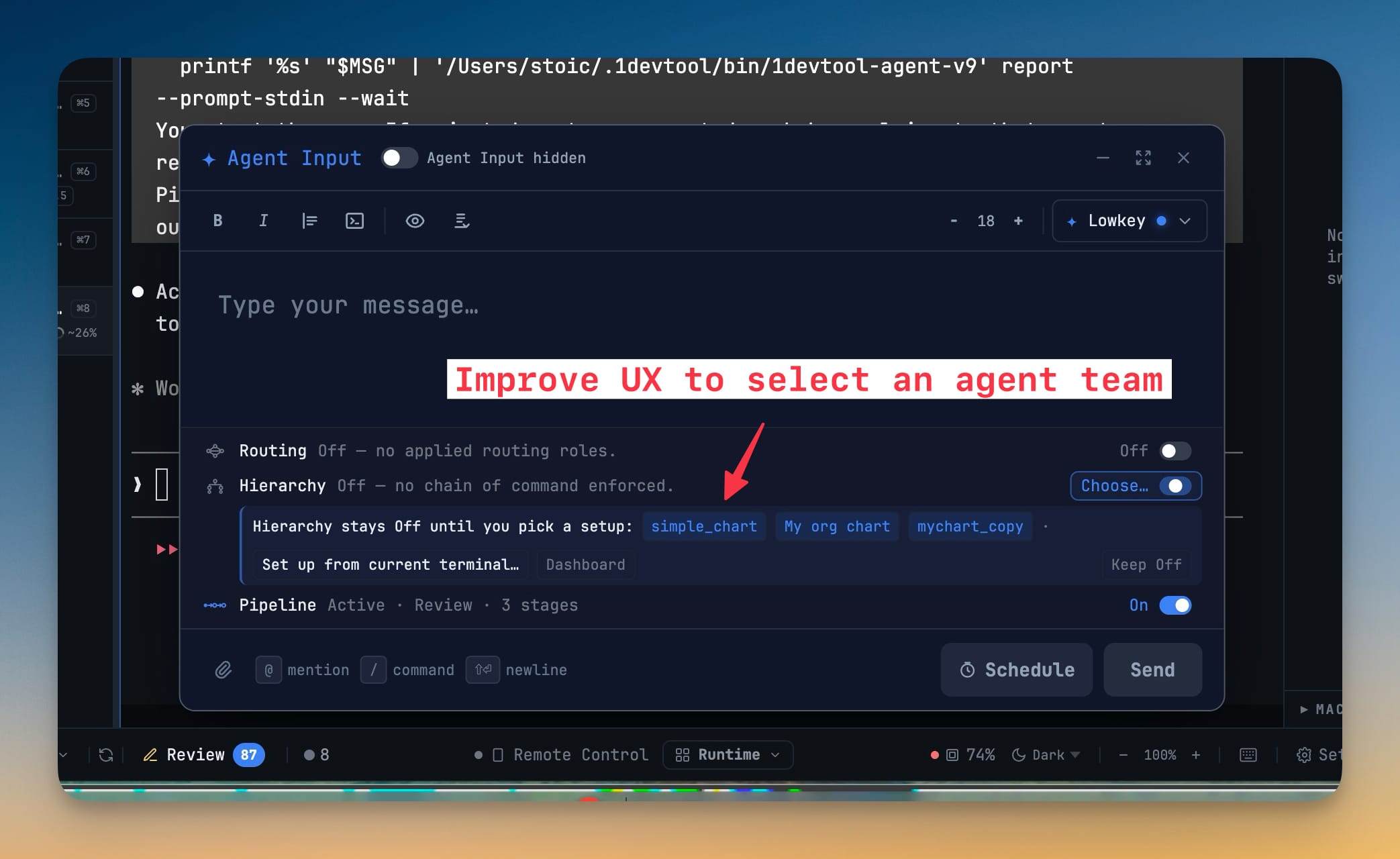
Task: Click the Pipeline row icon
Action: pos(215,605)
